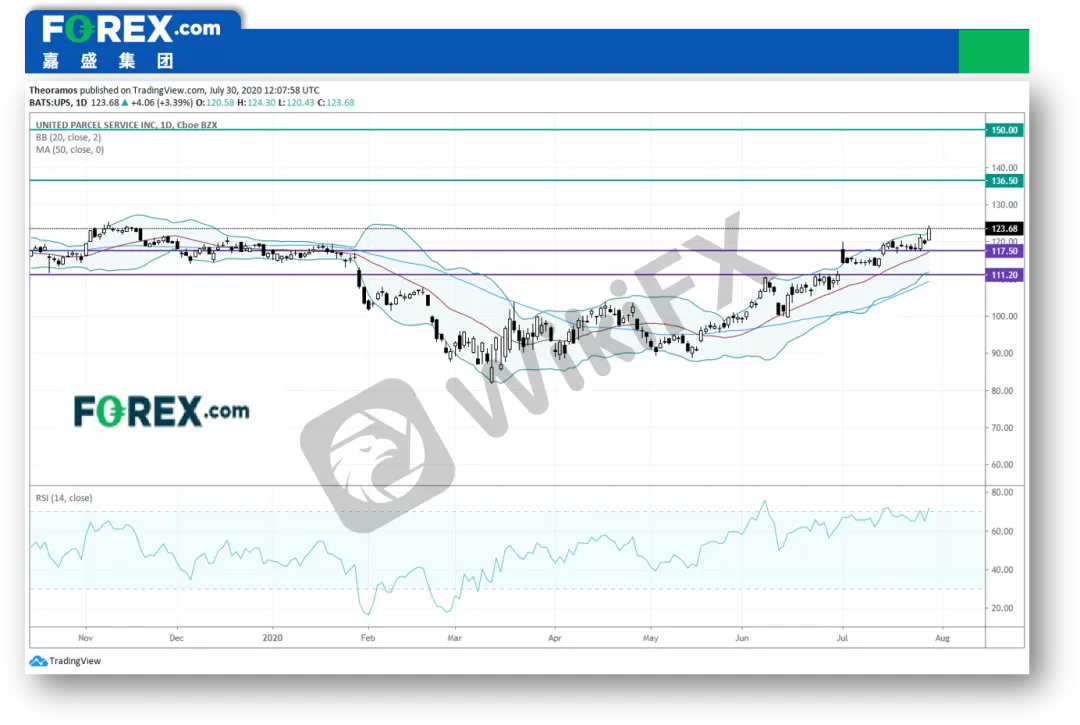This screenshot has width=1080, height=725.
Task: Click the RSI (14, close) indicator label
Action: [64, 498]
